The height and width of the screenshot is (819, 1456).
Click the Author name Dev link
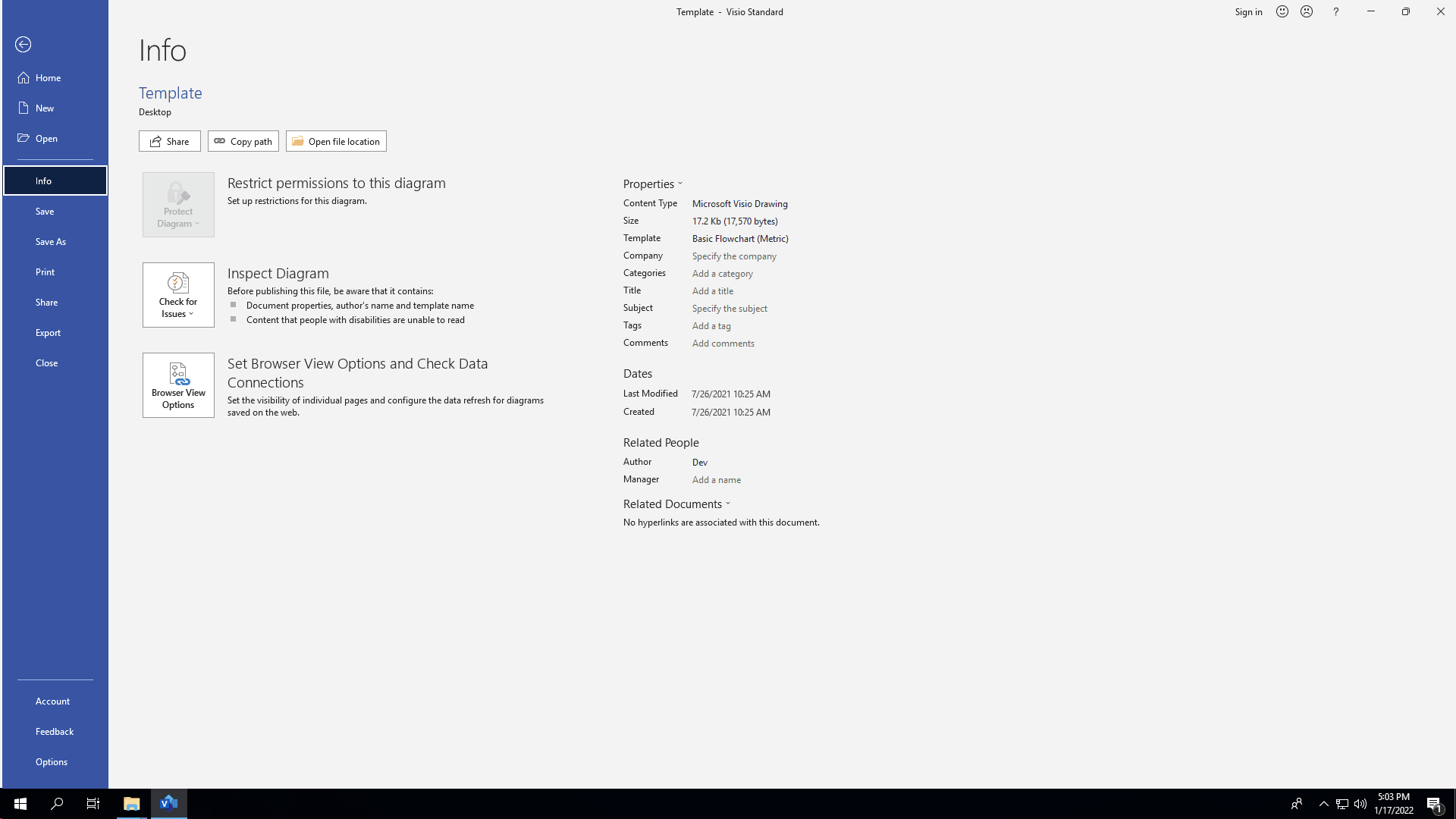click(700, 461)
